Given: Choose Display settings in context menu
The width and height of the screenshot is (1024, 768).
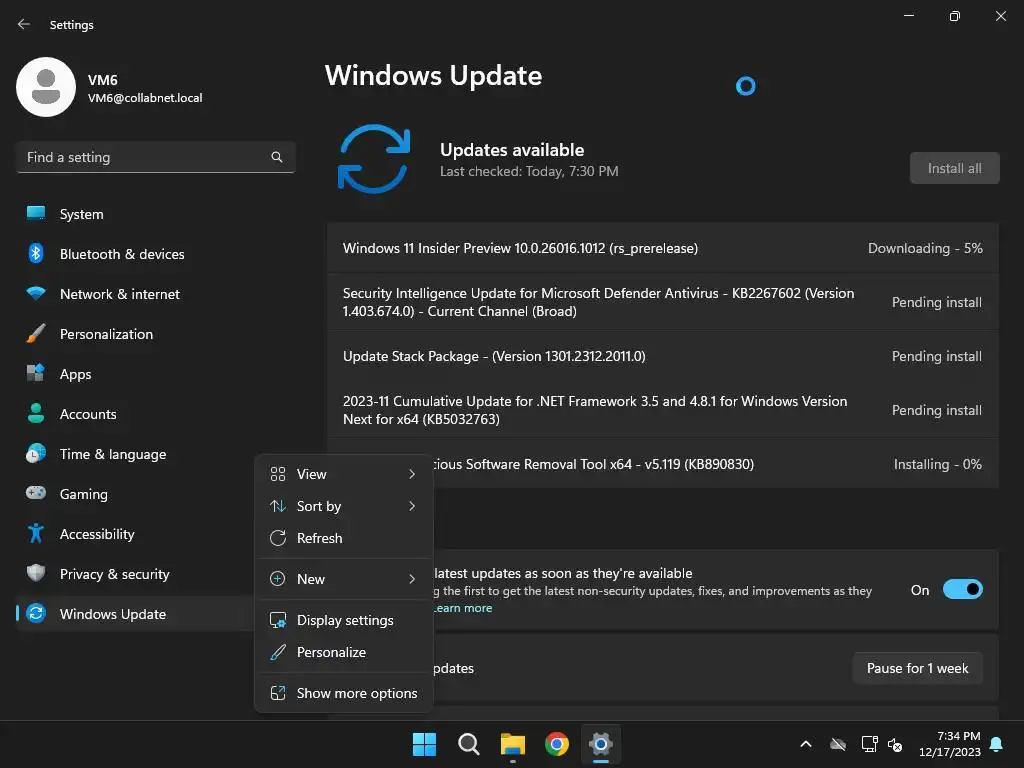Looking at the screenshot, I should tap(344, 620).
